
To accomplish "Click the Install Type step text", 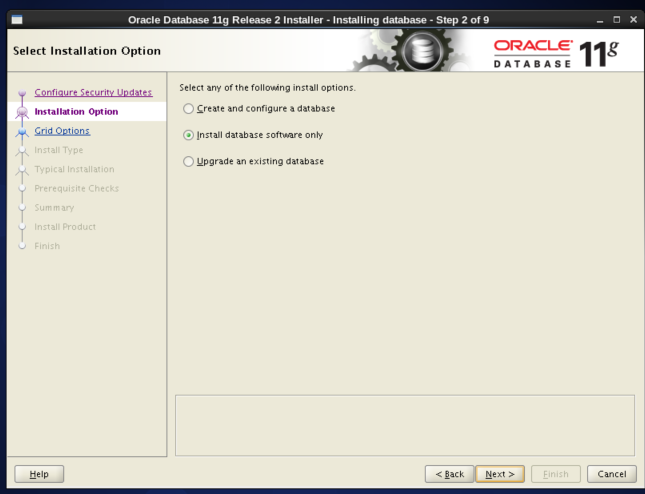I will click(59, 150).
